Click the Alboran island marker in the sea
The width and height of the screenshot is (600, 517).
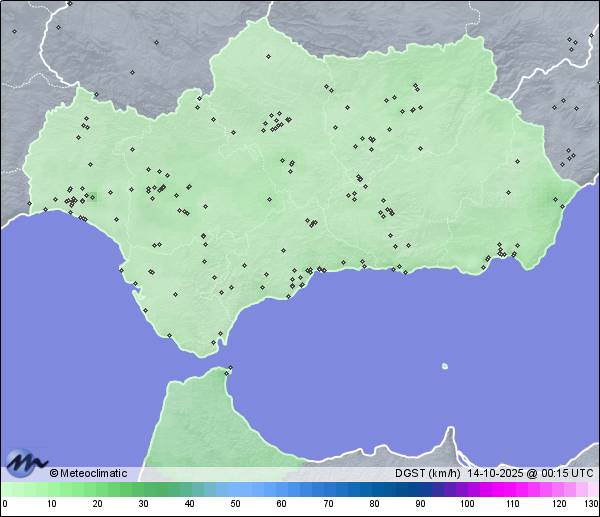pos(444,366)
